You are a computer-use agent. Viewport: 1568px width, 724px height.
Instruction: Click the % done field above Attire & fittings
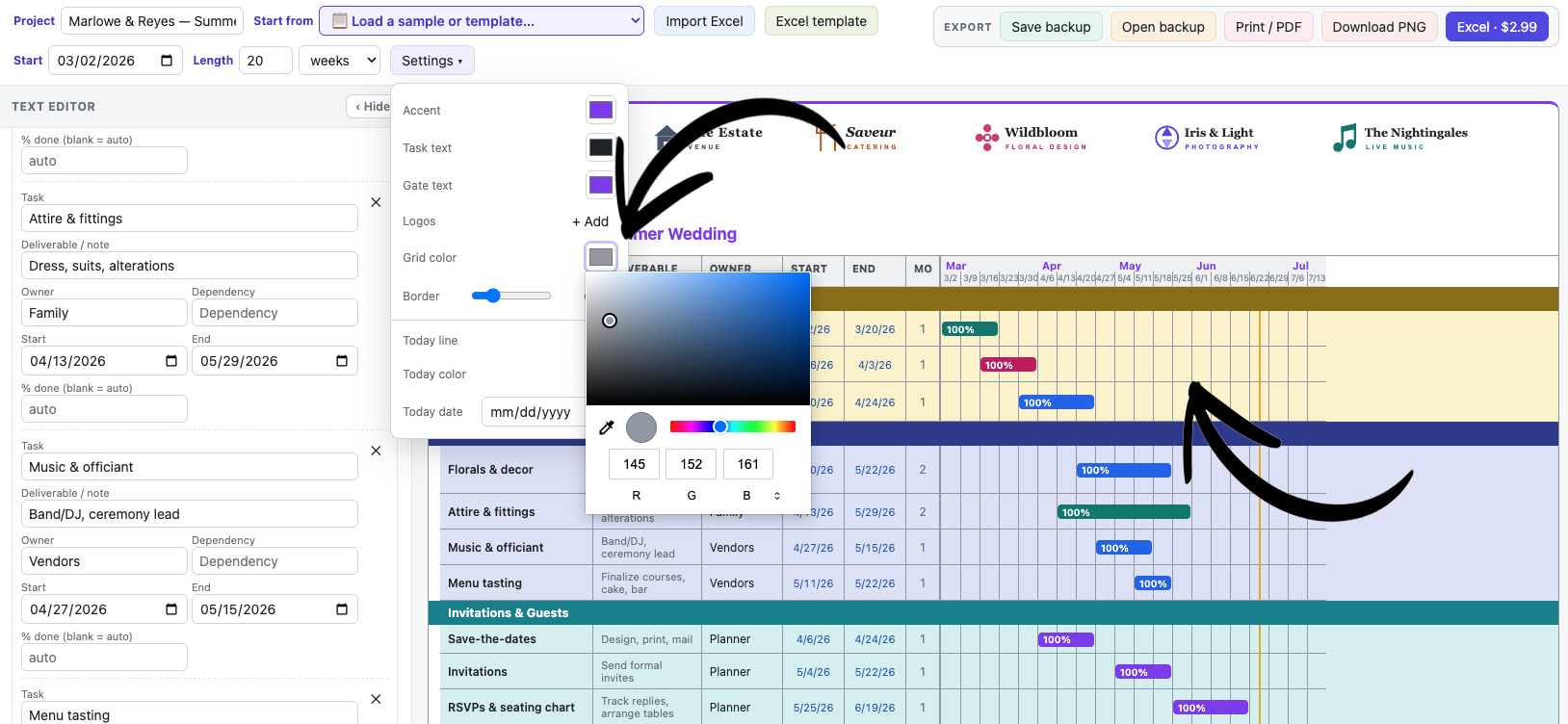(104, 161)
